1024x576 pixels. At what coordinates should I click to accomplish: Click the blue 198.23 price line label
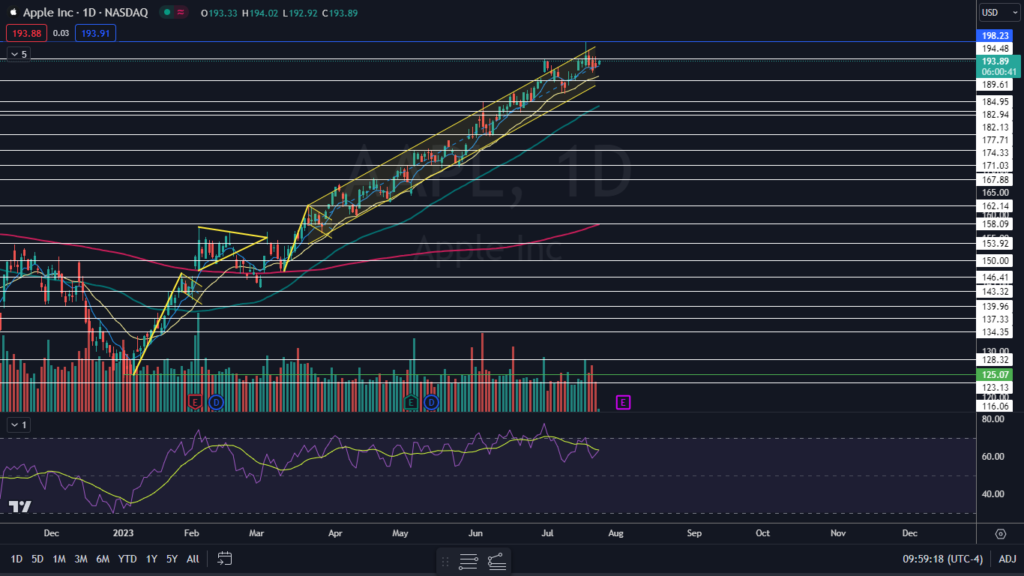point(994,34)
